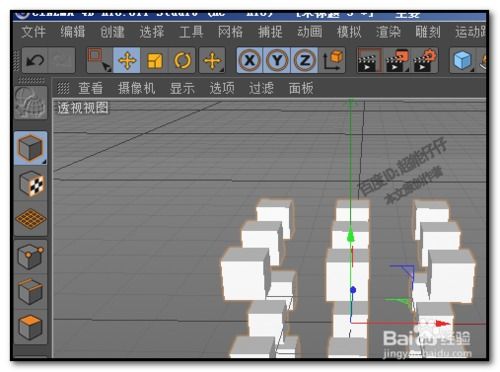500x372 pixels.
Task: Open the 摄像机 viewport menu
Action: (136, 88)
